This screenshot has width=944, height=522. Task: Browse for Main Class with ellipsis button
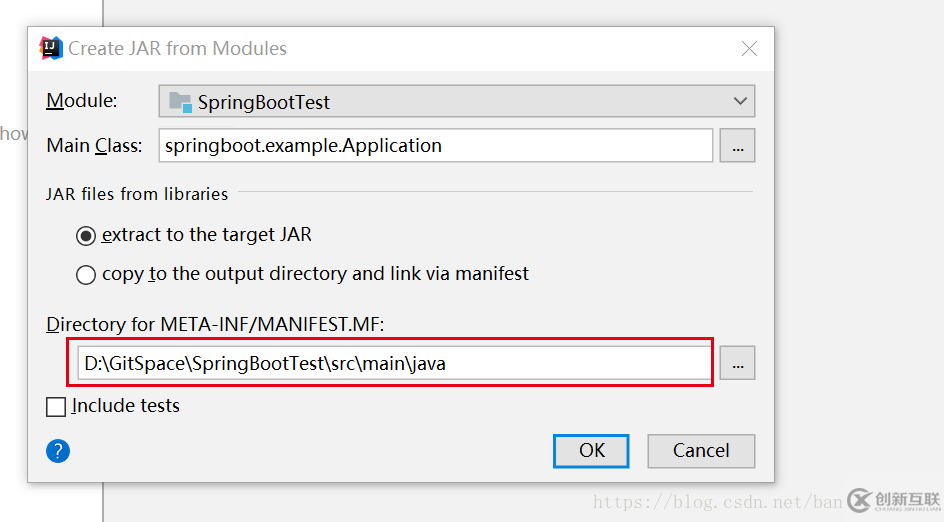(x=738, y=145)
